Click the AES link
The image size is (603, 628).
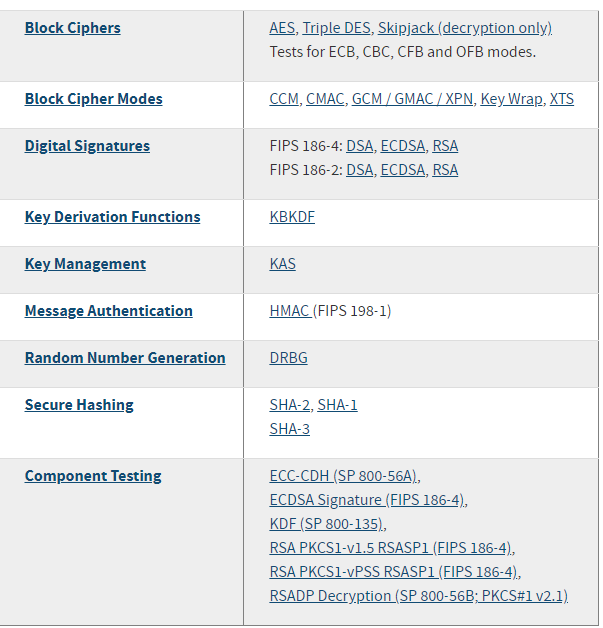282,28
